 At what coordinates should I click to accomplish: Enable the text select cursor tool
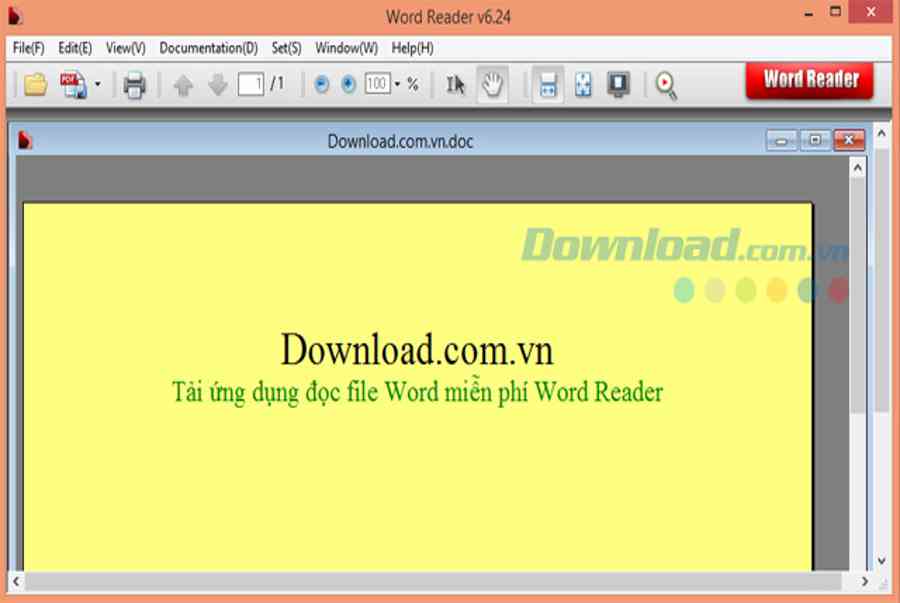tap(456, 85)
